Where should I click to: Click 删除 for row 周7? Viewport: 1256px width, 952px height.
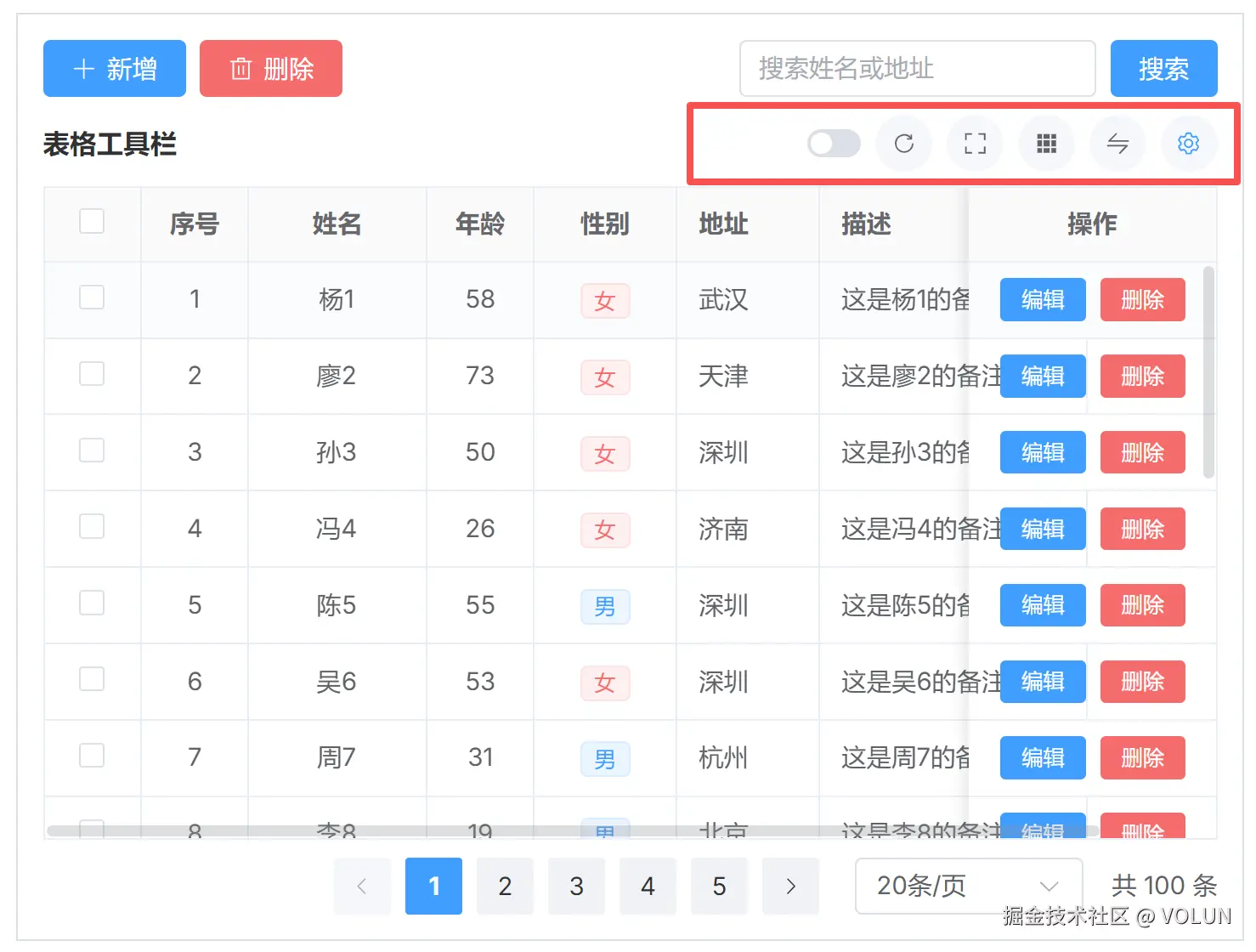coord(1143,758)
